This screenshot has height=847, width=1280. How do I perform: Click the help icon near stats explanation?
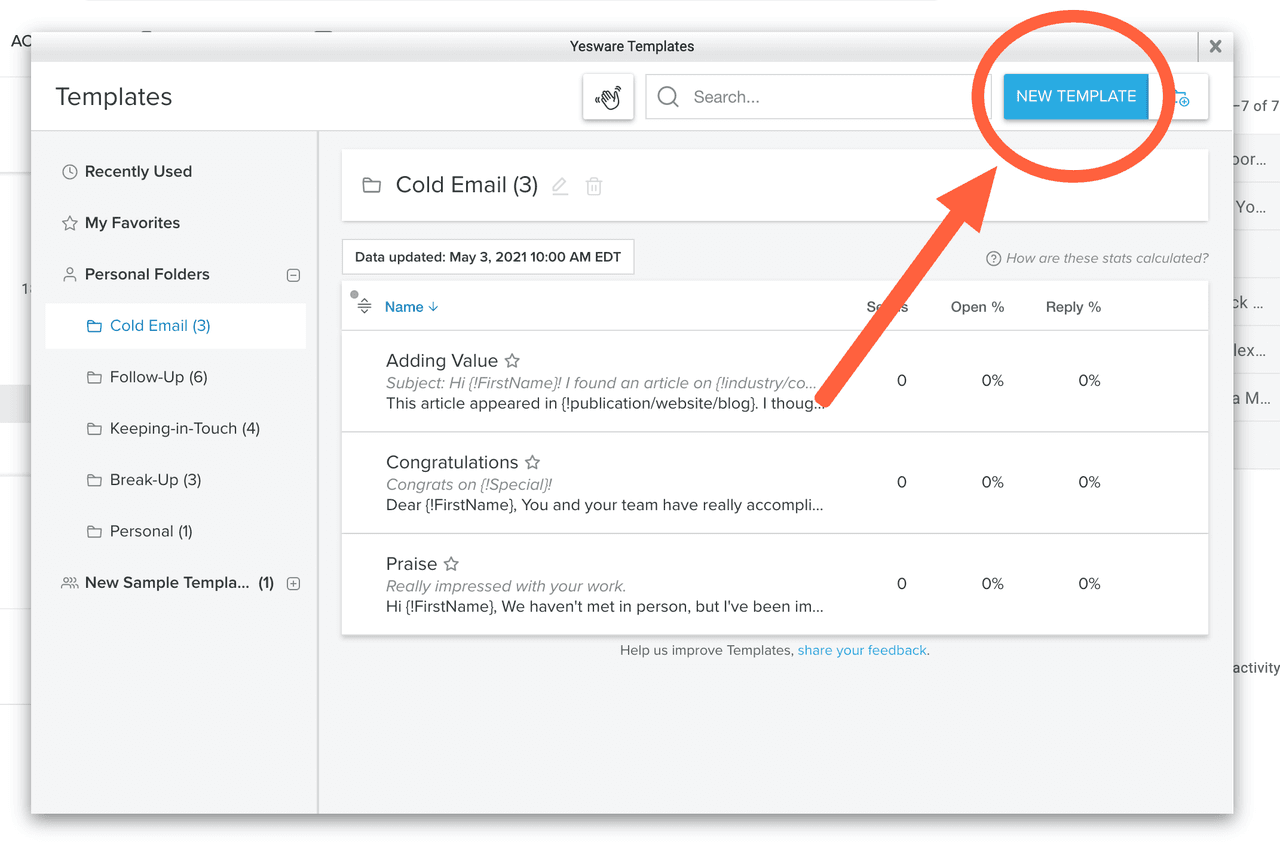(992, 258)
